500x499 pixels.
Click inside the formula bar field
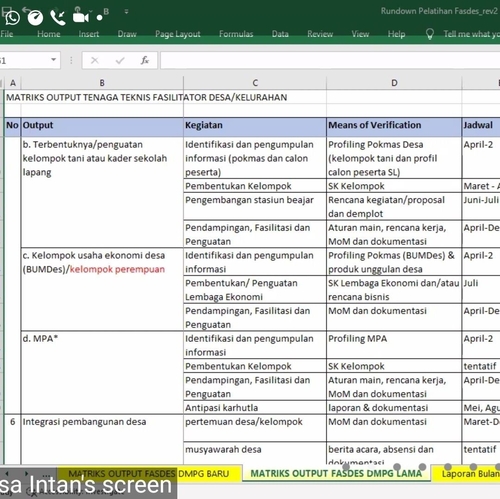pos(330,60)
